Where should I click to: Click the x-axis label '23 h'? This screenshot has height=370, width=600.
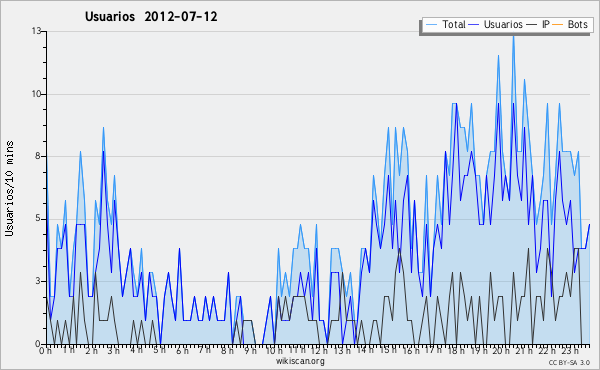point(570,351)
